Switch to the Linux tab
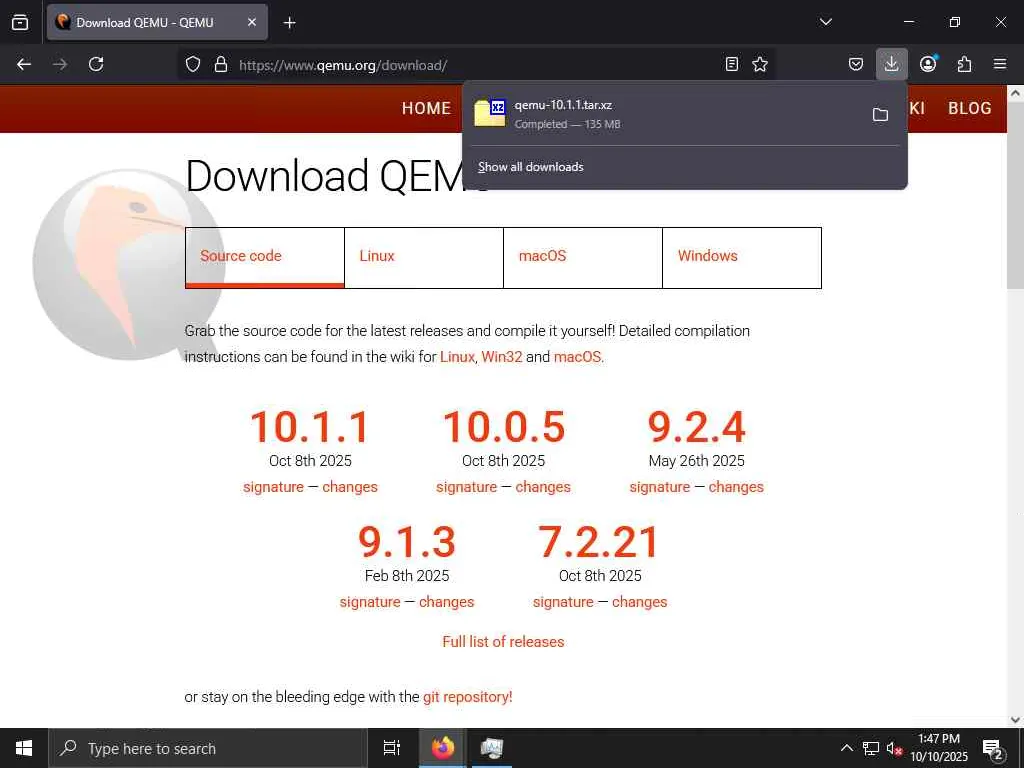This screenshot has width=1024, height=768. [x=424, y=257]
